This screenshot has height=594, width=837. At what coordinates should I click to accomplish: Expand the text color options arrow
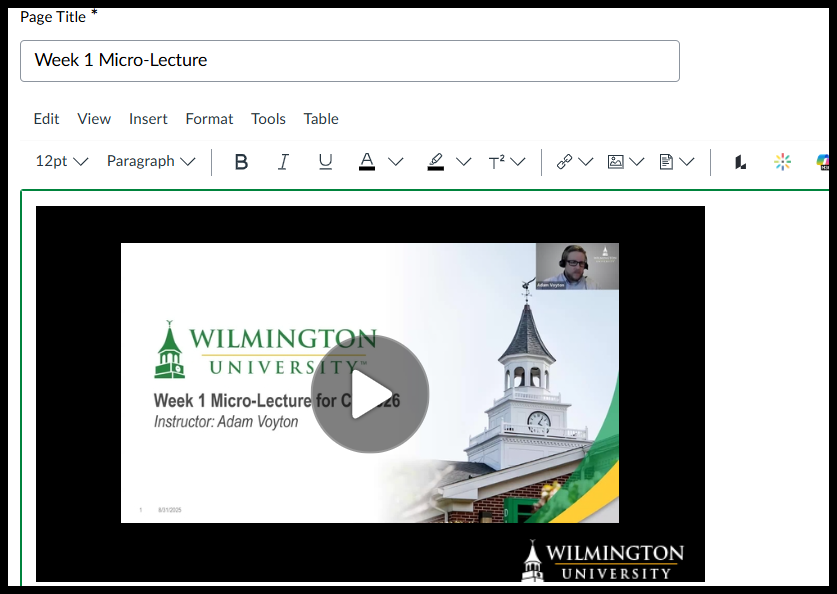396,162
